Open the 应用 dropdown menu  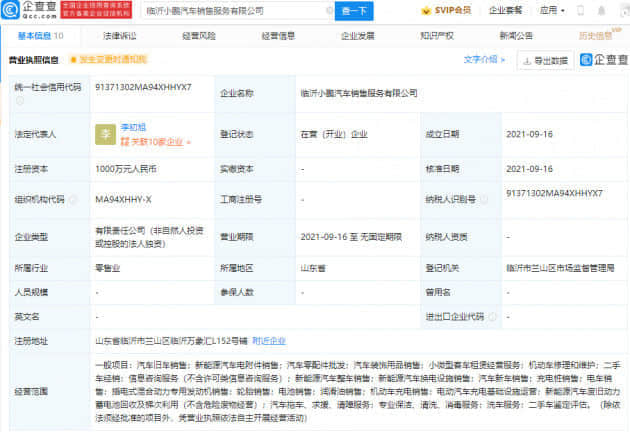(x=552, y=10)
